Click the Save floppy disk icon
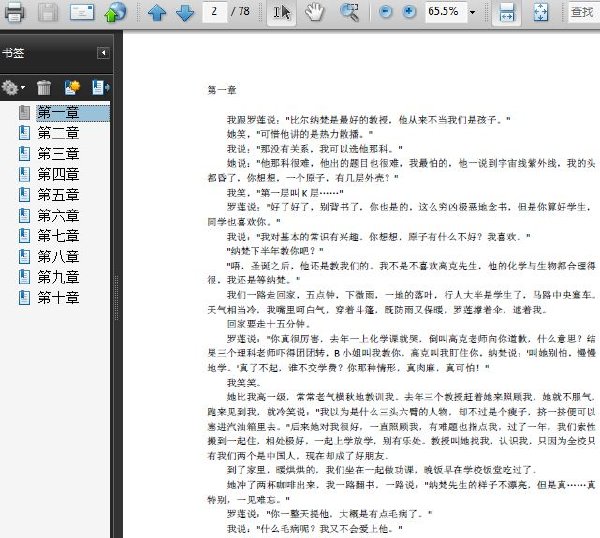This screenshot has width=600, height=538. (x=48, y=12)
